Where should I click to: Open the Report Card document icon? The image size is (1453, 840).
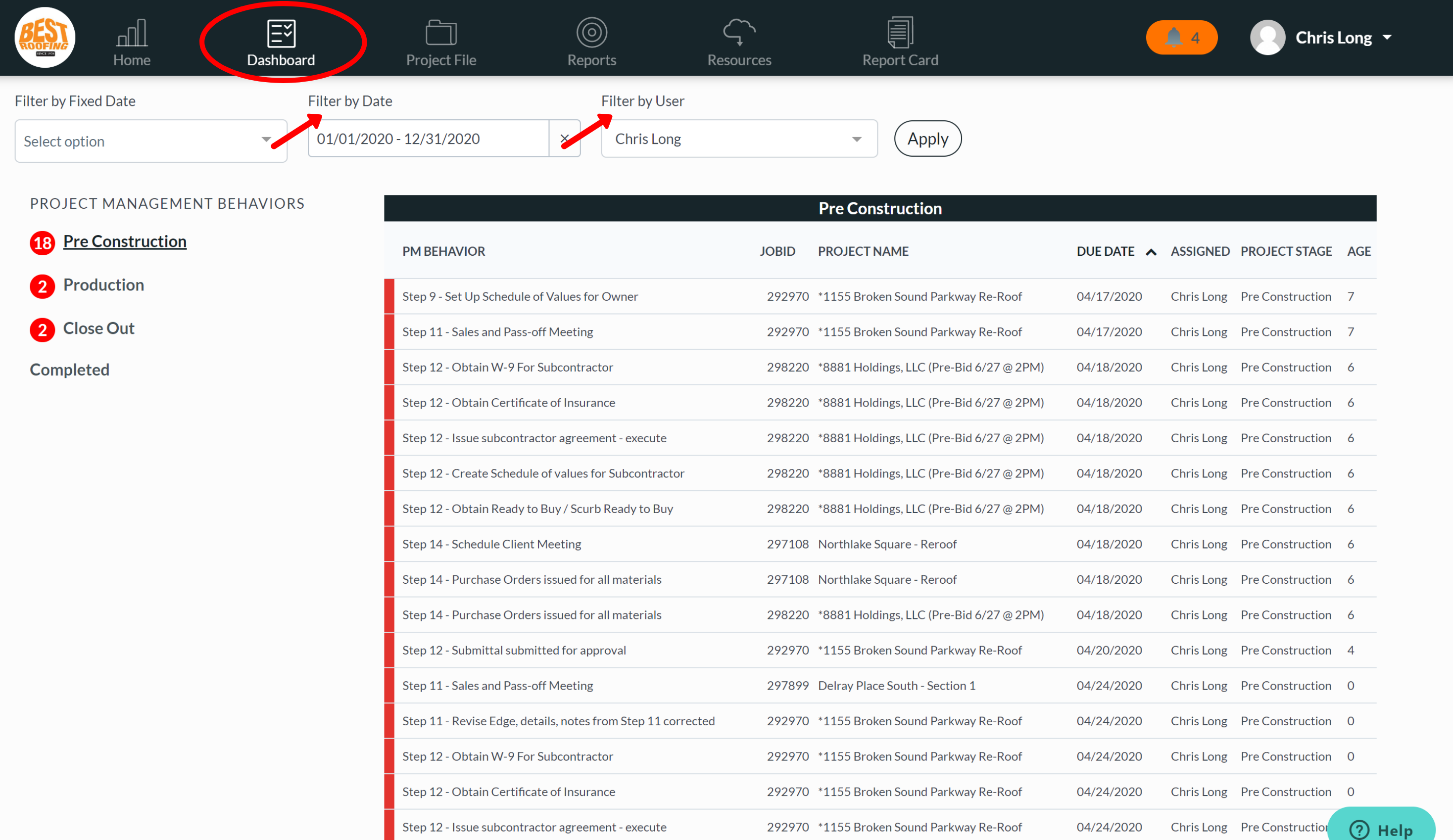[900, 32]
